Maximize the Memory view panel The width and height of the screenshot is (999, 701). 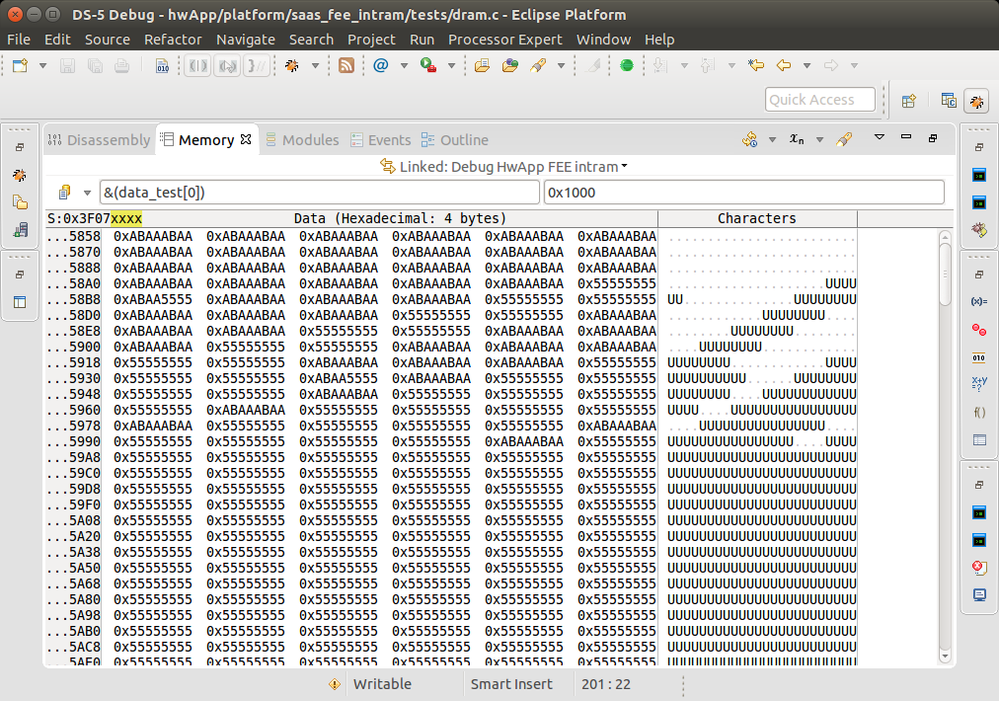coord(933,138)
